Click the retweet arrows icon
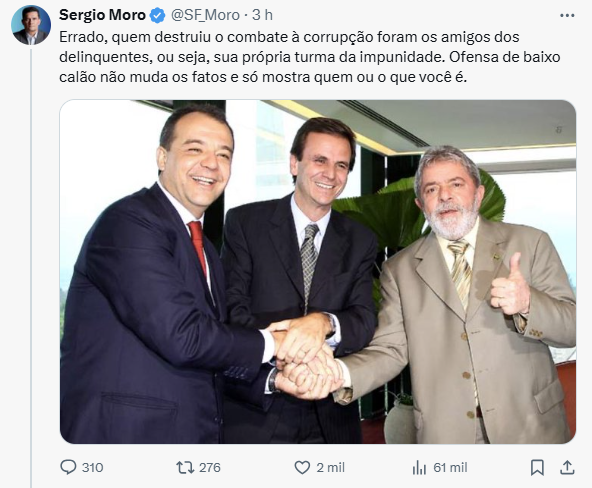This screenshot has width=592, height=488. click(185, 467)
